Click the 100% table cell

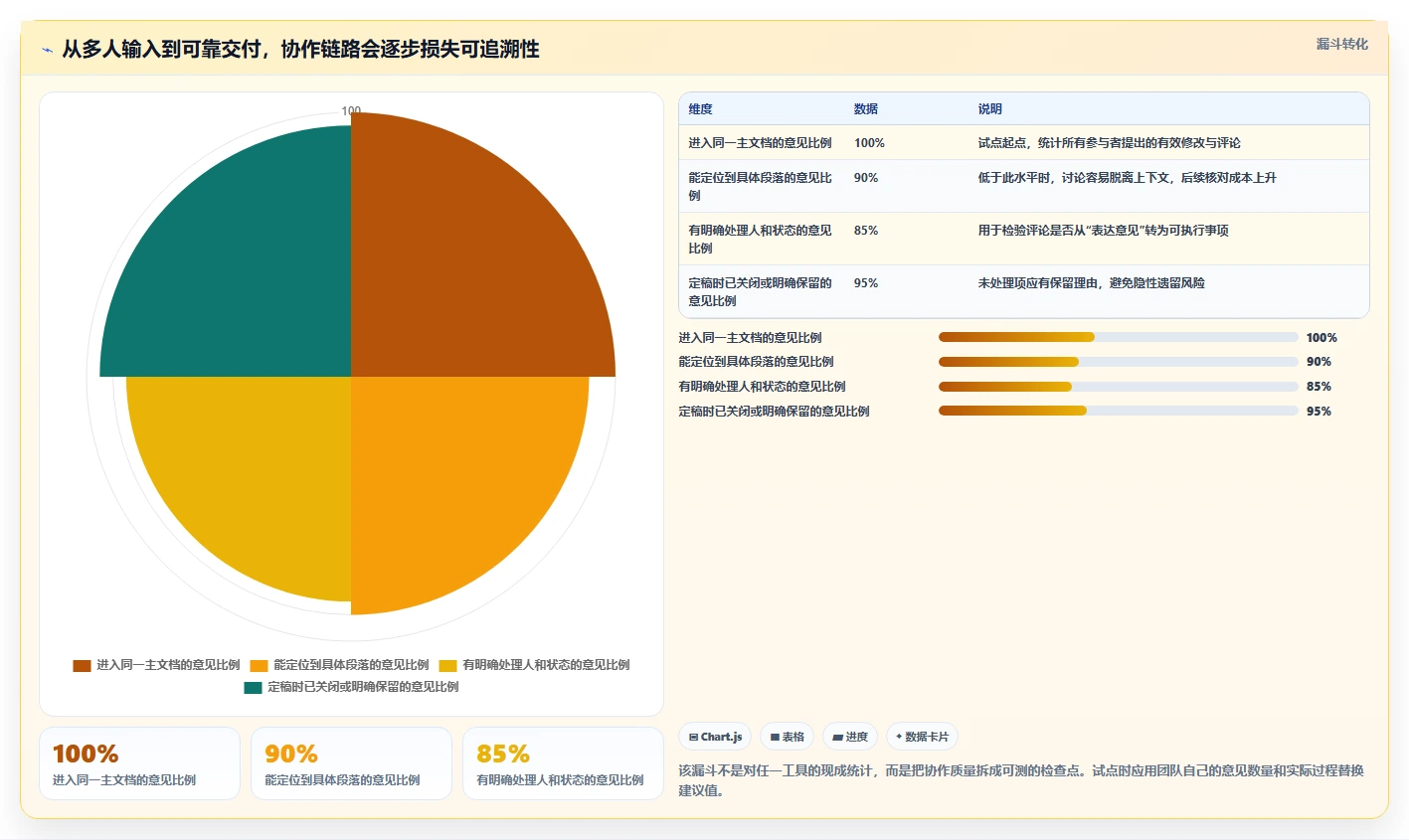coord(869,143)
